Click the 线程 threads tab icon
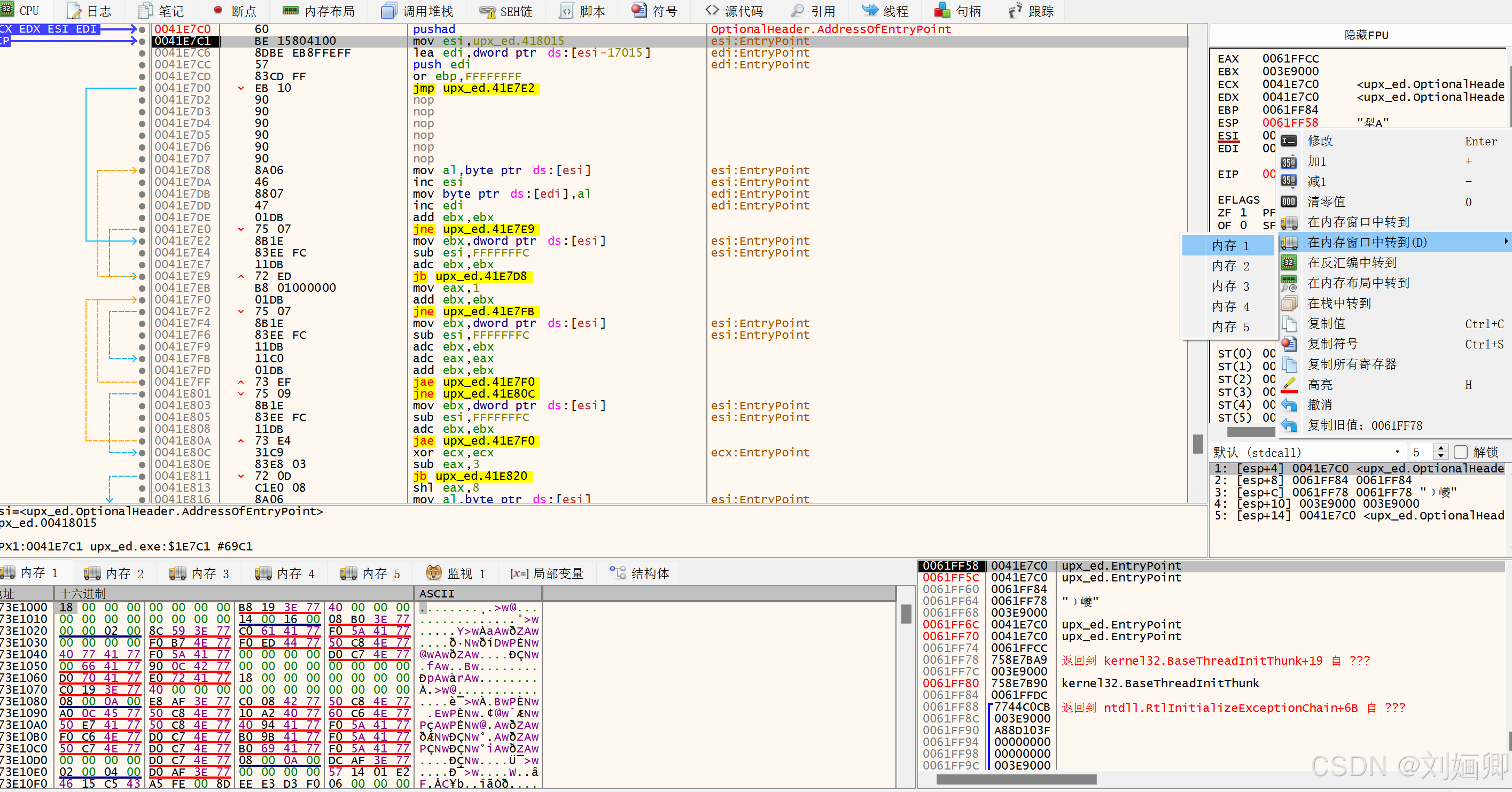Screen dimensions: 1512x792 870,10
